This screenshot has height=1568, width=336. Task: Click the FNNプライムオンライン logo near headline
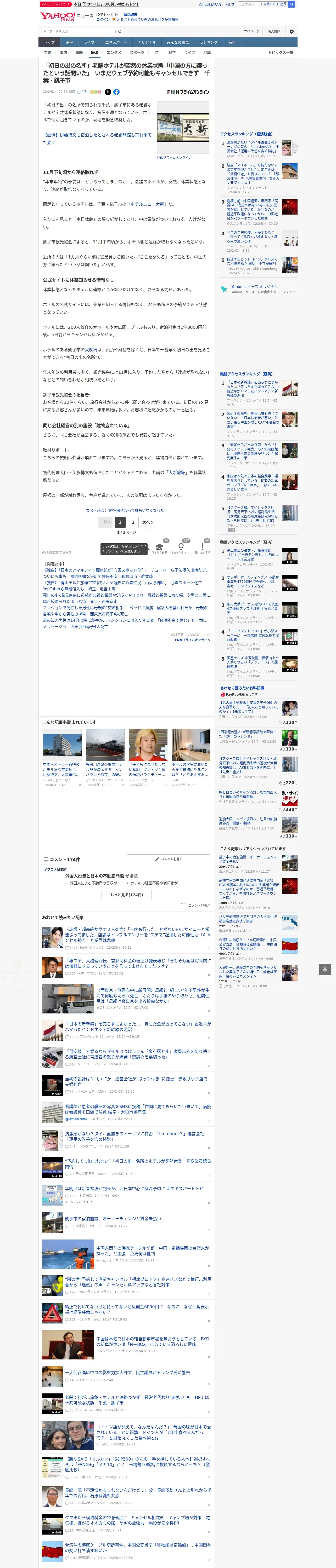188,92
